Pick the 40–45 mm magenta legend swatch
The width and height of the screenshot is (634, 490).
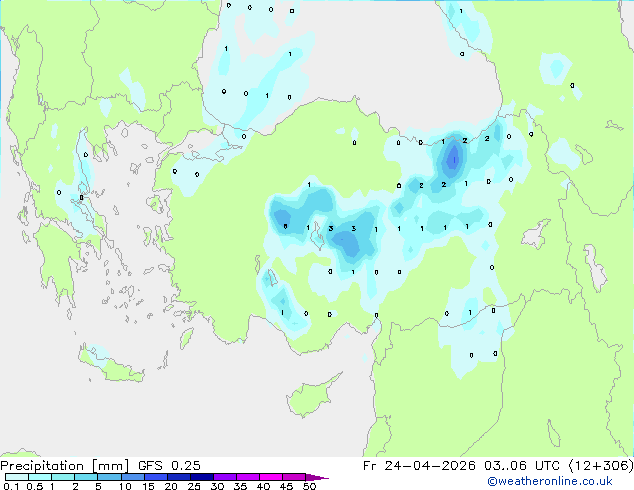[271, 477]
